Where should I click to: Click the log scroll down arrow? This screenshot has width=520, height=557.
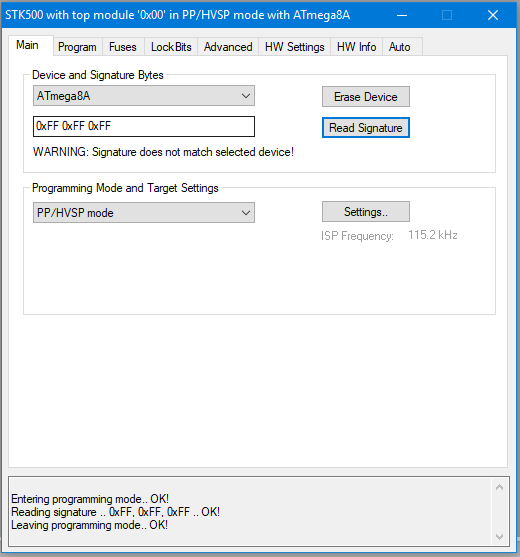pos(499,536)
